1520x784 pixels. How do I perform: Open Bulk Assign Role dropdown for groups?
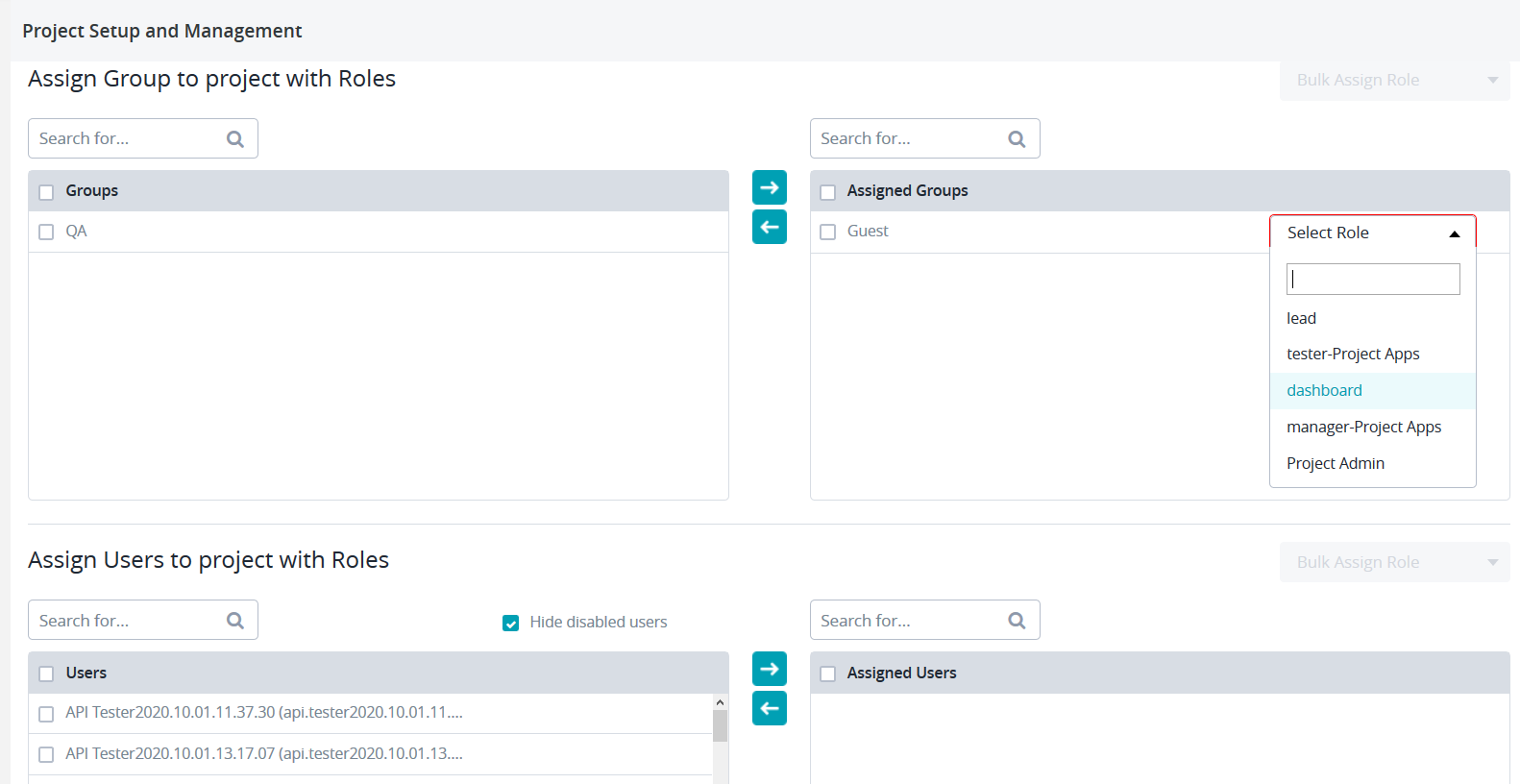pyautogui.click(x=1394, y=81)
